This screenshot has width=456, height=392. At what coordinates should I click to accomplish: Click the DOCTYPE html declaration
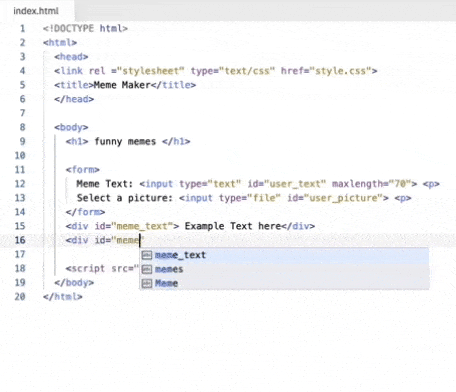85,28
